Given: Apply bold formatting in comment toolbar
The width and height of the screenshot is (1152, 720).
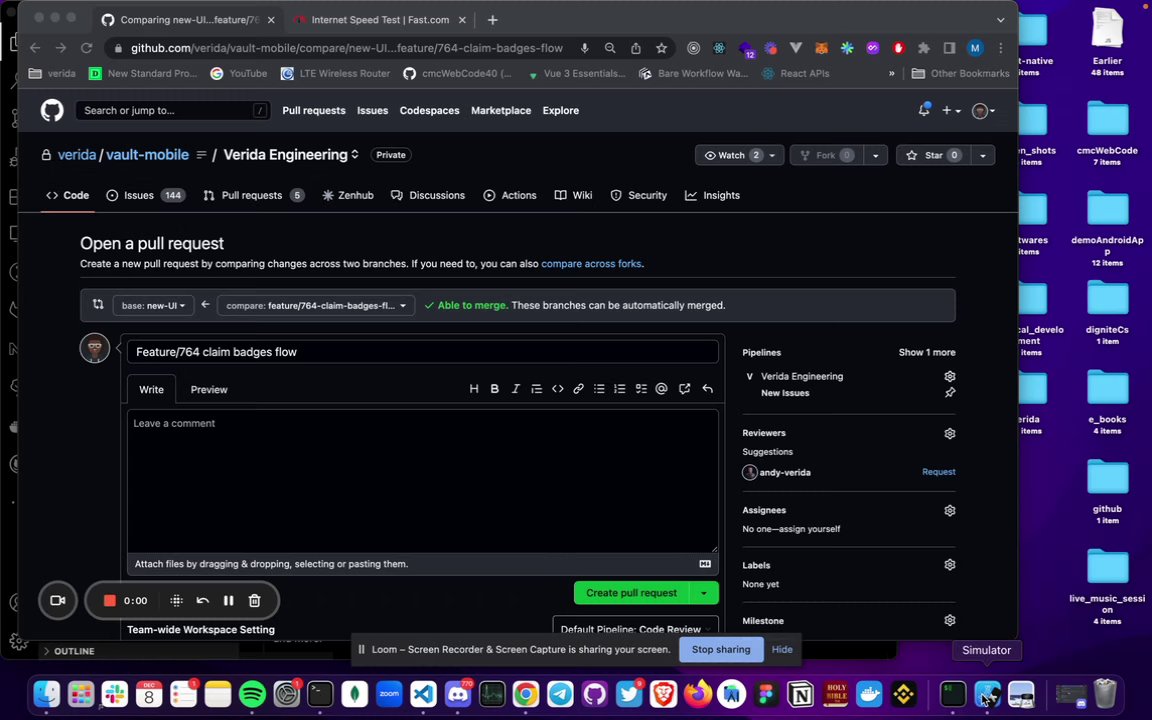Looking at the screenshot, I should coord(494,389).
